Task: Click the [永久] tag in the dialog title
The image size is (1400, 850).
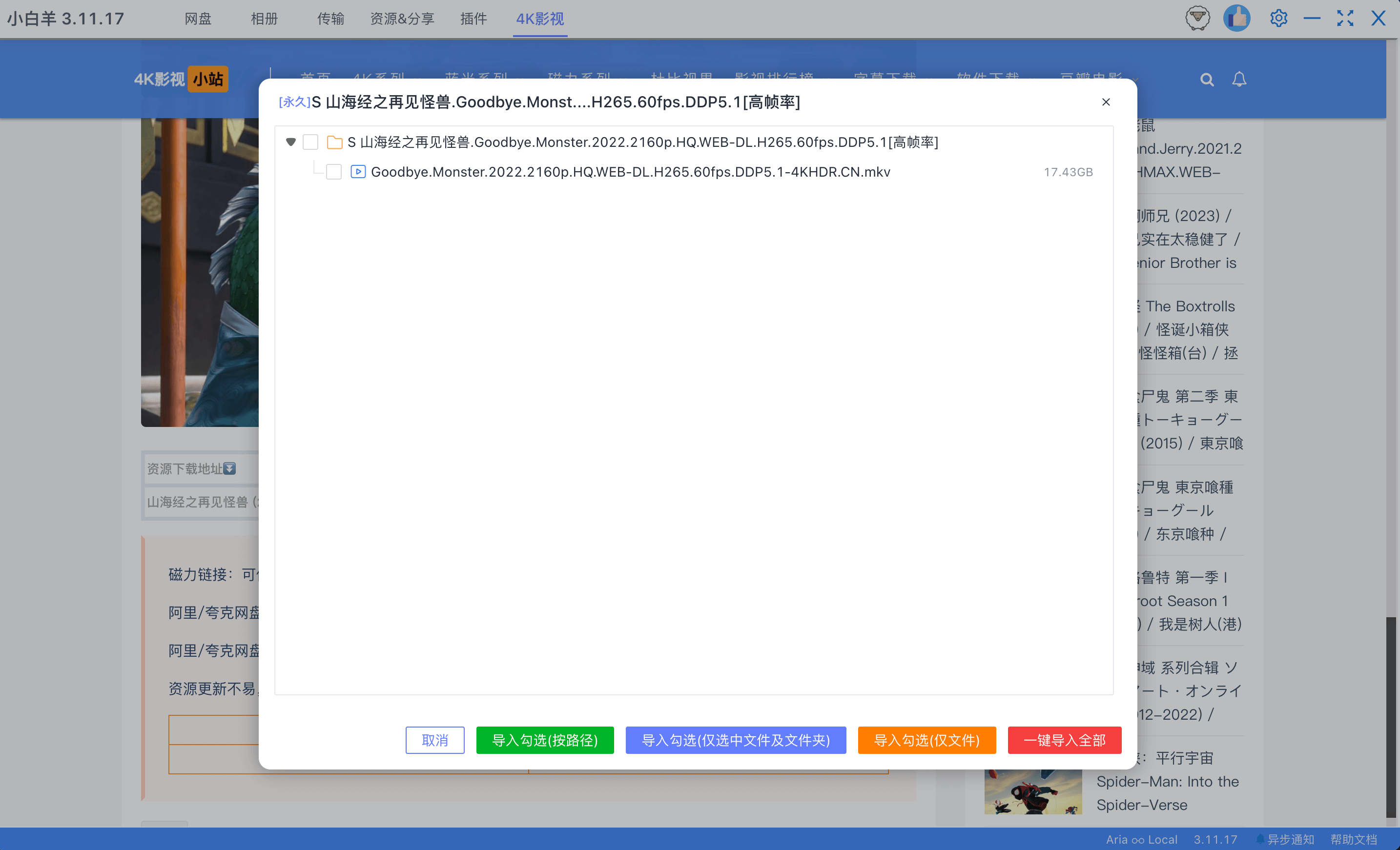Action: click(294, 102)
